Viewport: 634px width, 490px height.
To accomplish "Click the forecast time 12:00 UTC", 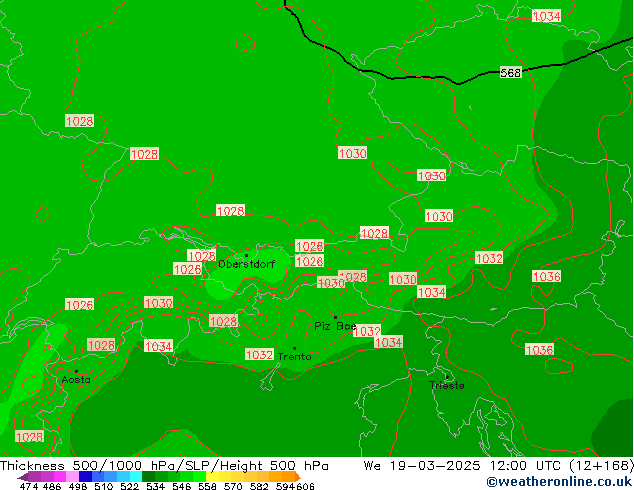I will (x=525, y=466).
